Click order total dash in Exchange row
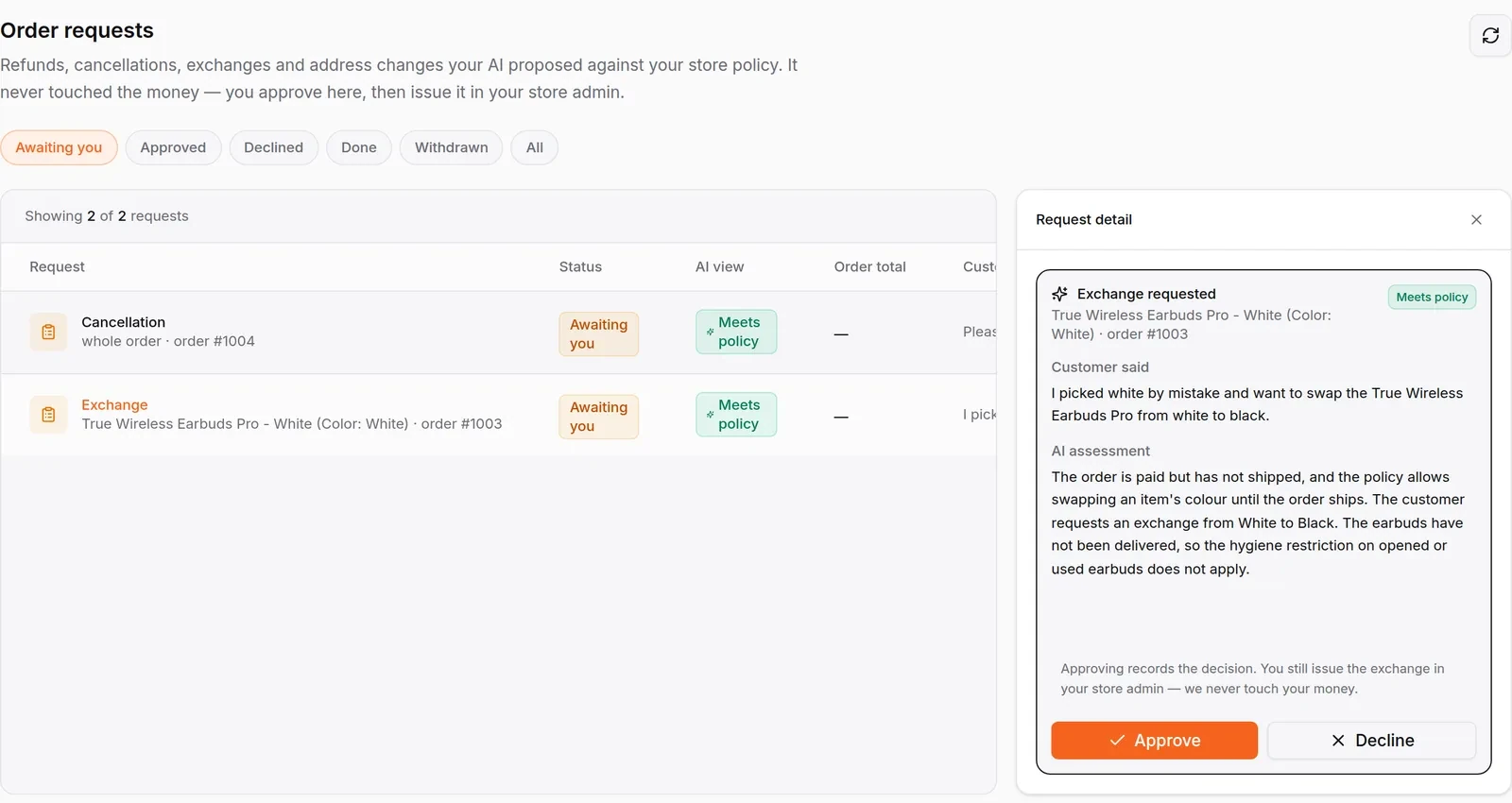 (x=841, y=417)
